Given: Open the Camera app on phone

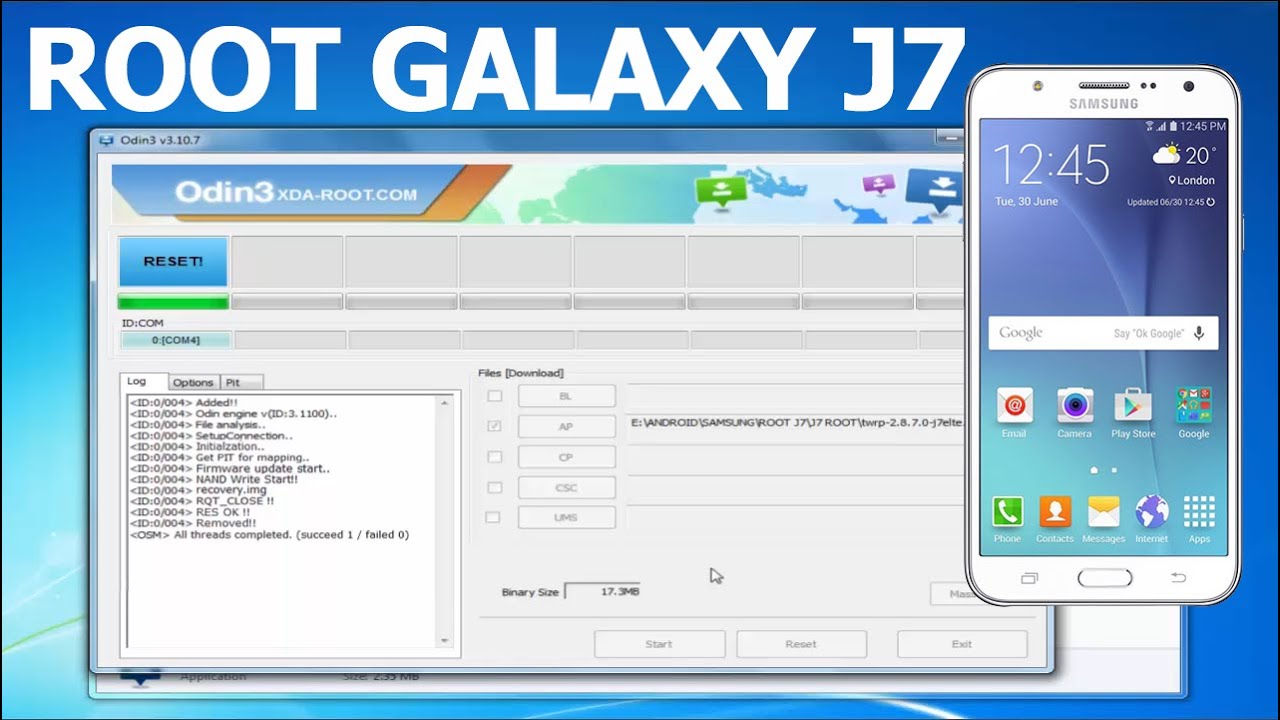Looking at the screenshot, I should [x=1074, y=412].
